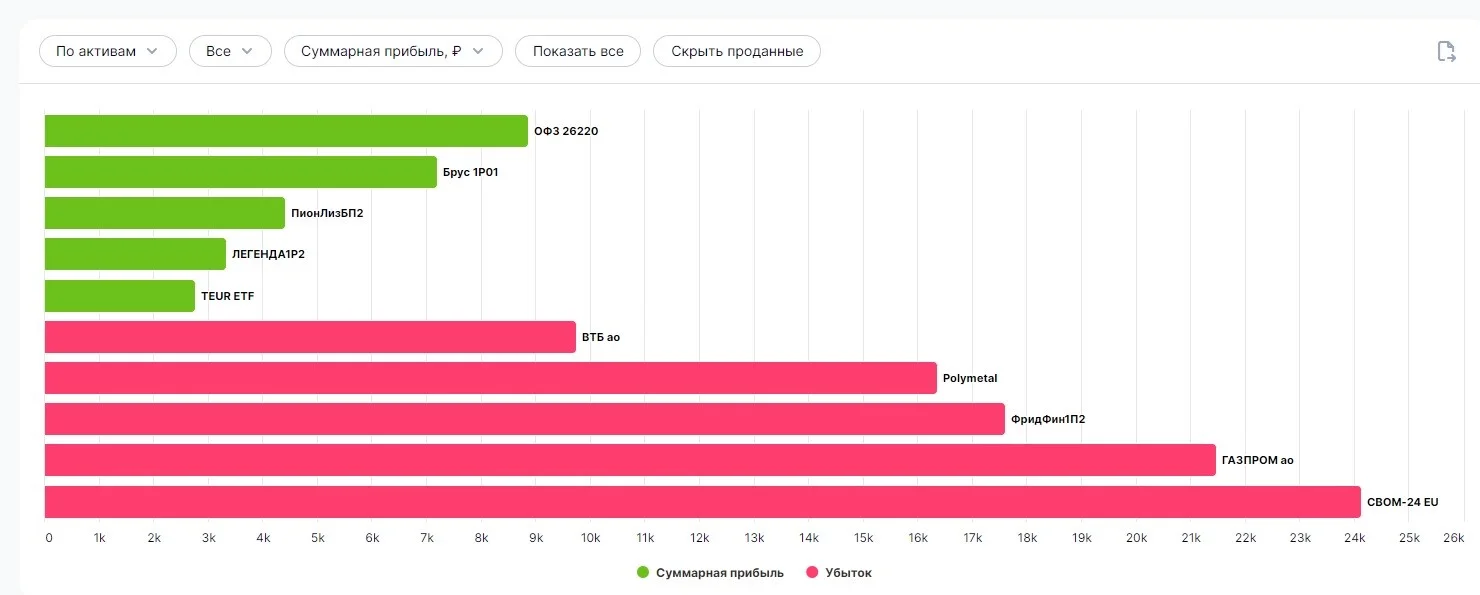
Task: Click the "ПионЛизБП2" bar label
Action: coord(327,213)
